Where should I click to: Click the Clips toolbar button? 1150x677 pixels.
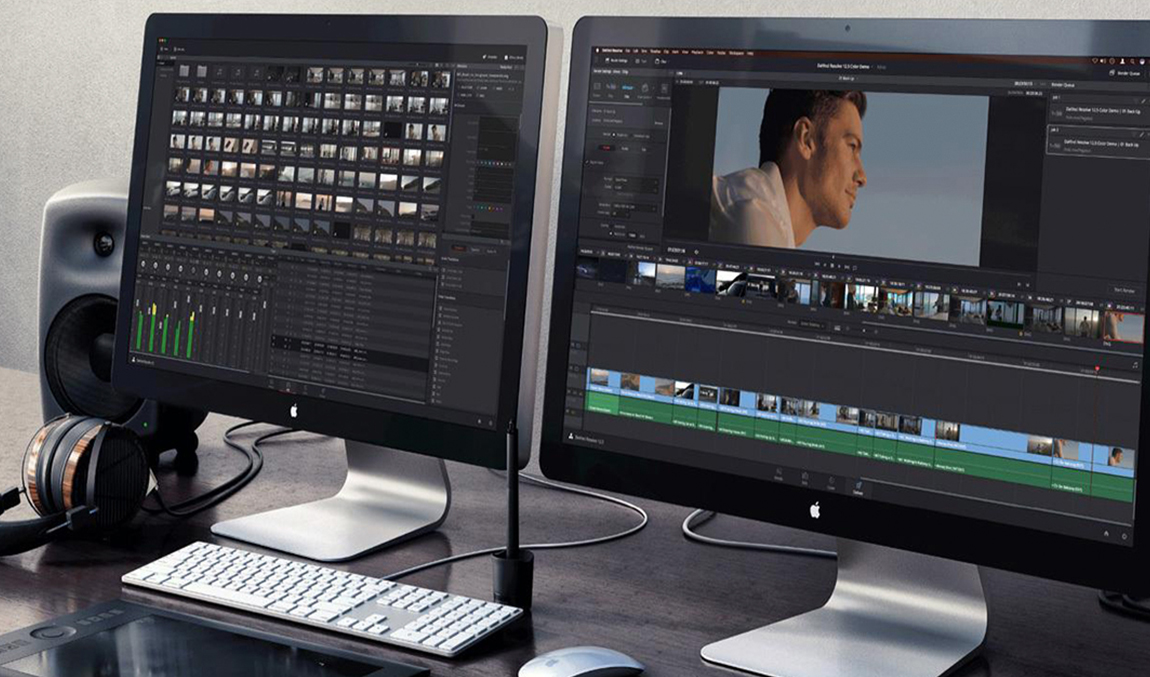pos(660,62)
